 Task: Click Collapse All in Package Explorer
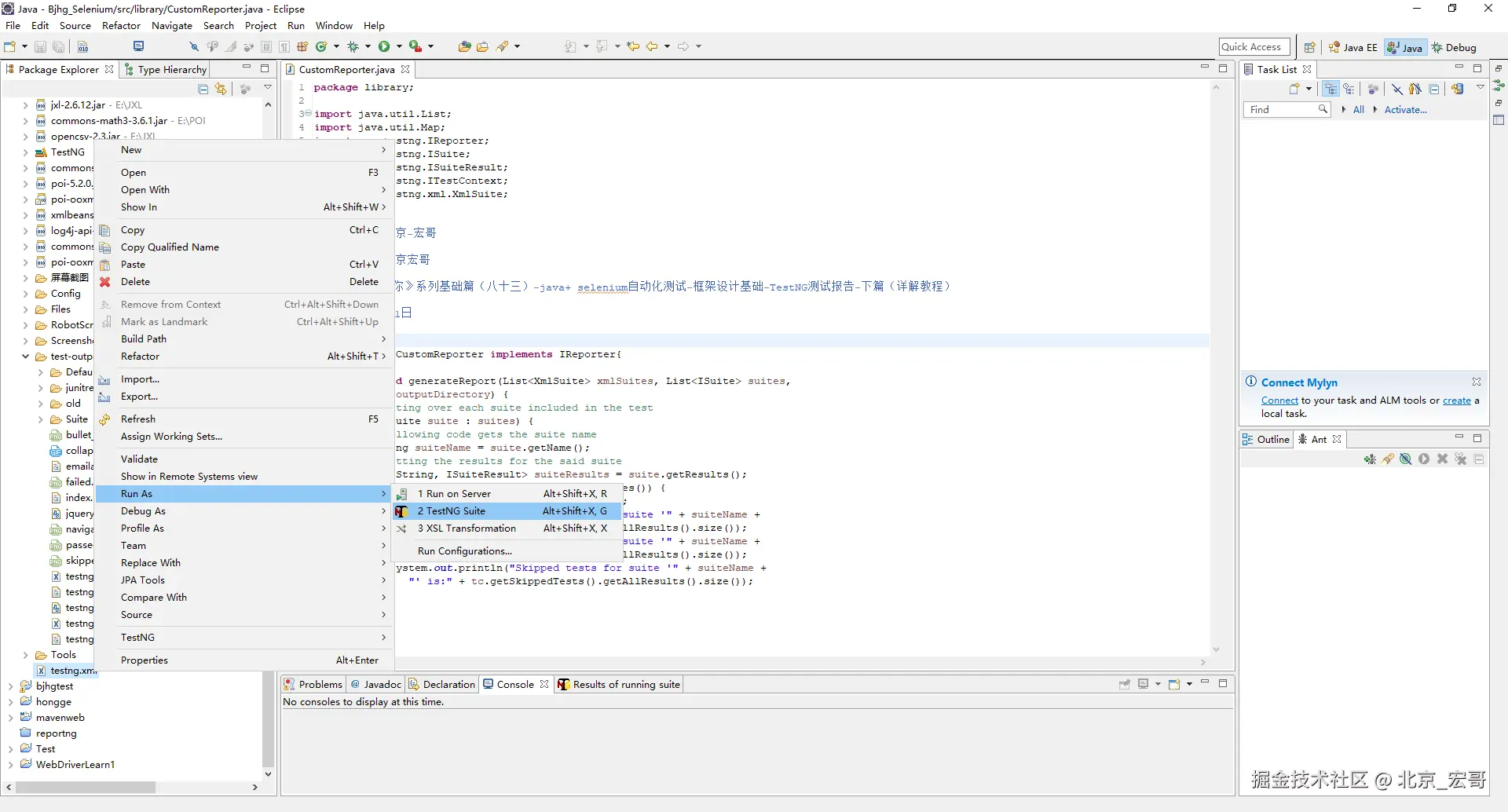(203, 90)
